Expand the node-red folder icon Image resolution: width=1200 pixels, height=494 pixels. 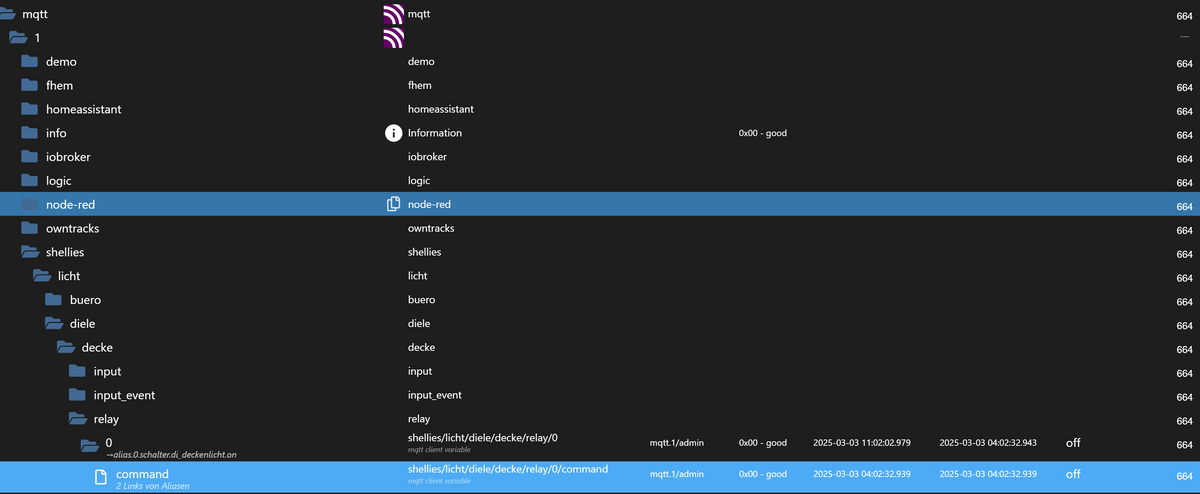pyautogui.click(x=28, y=204)
